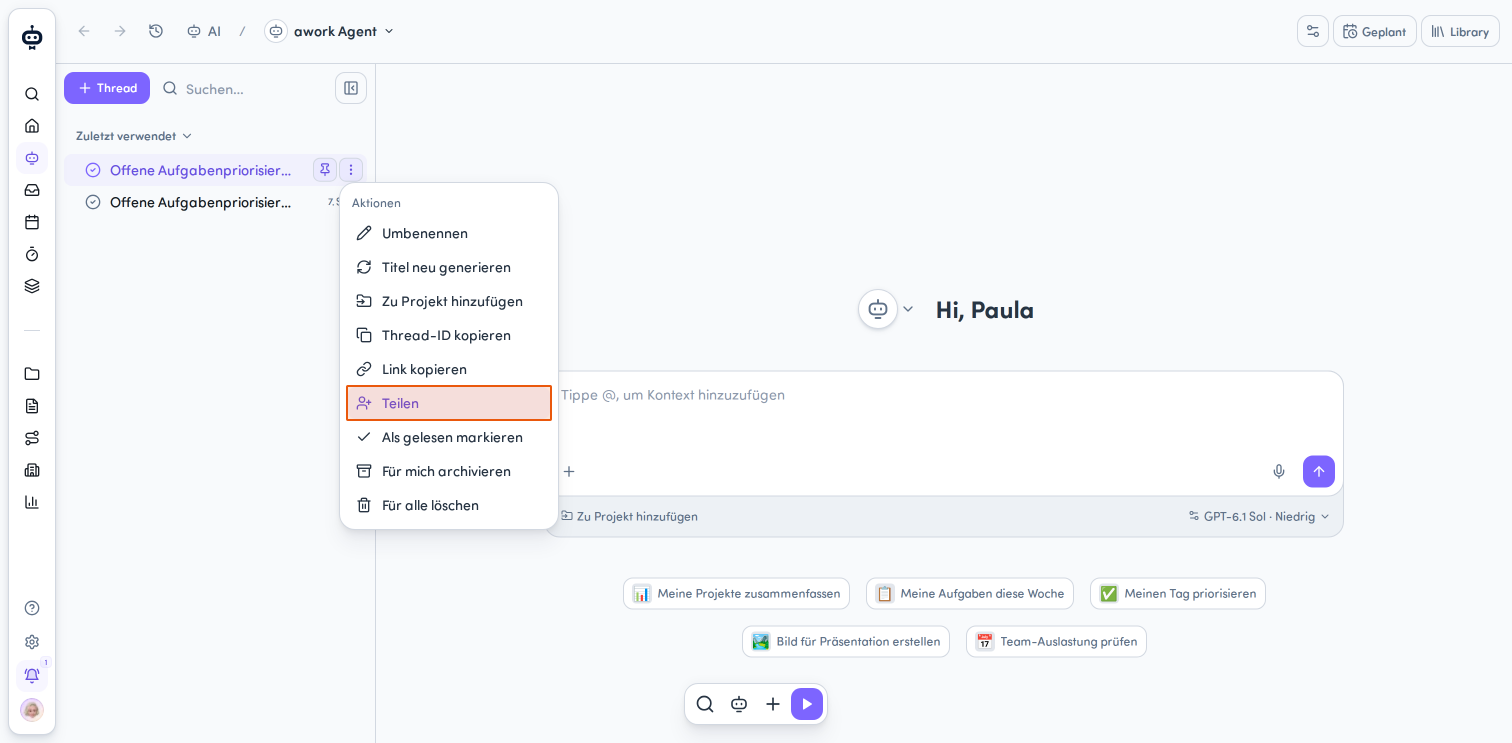Expand the 'Zuletzt verwendet' sorting dropdown
The height and width of the screenshot is (743, 1512).
tap(134, 136)
